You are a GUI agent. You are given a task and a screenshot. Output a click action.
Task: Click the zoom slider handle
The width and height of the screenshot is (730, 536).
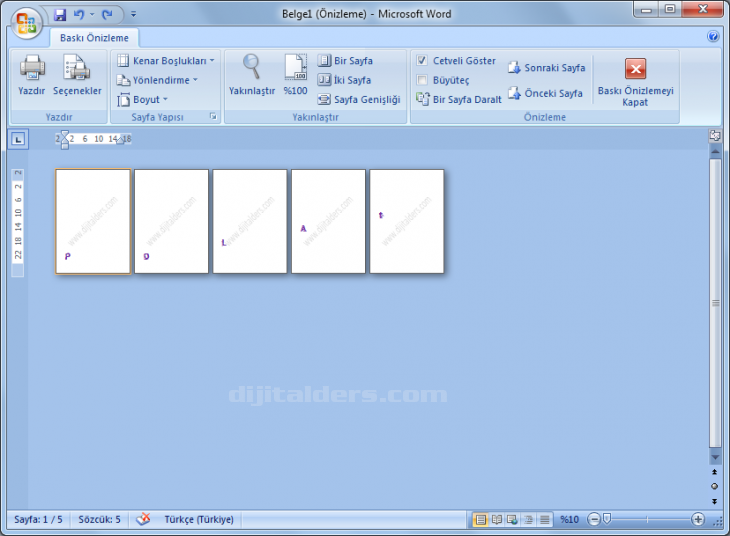[x=607, y=519]
